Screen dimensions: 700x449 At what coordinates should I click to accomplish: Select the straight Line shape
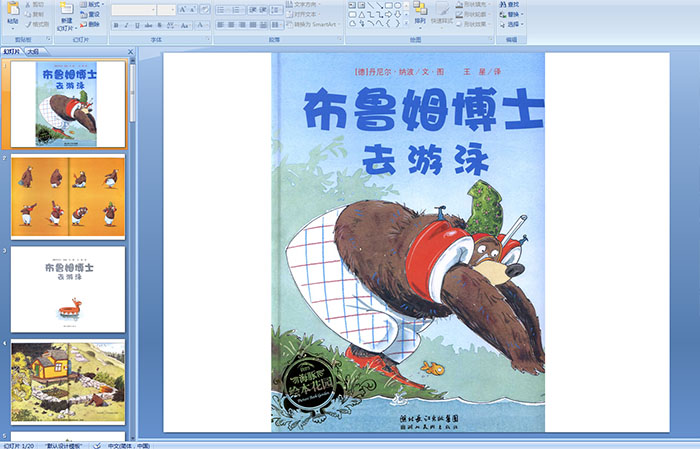click(371, 5)
